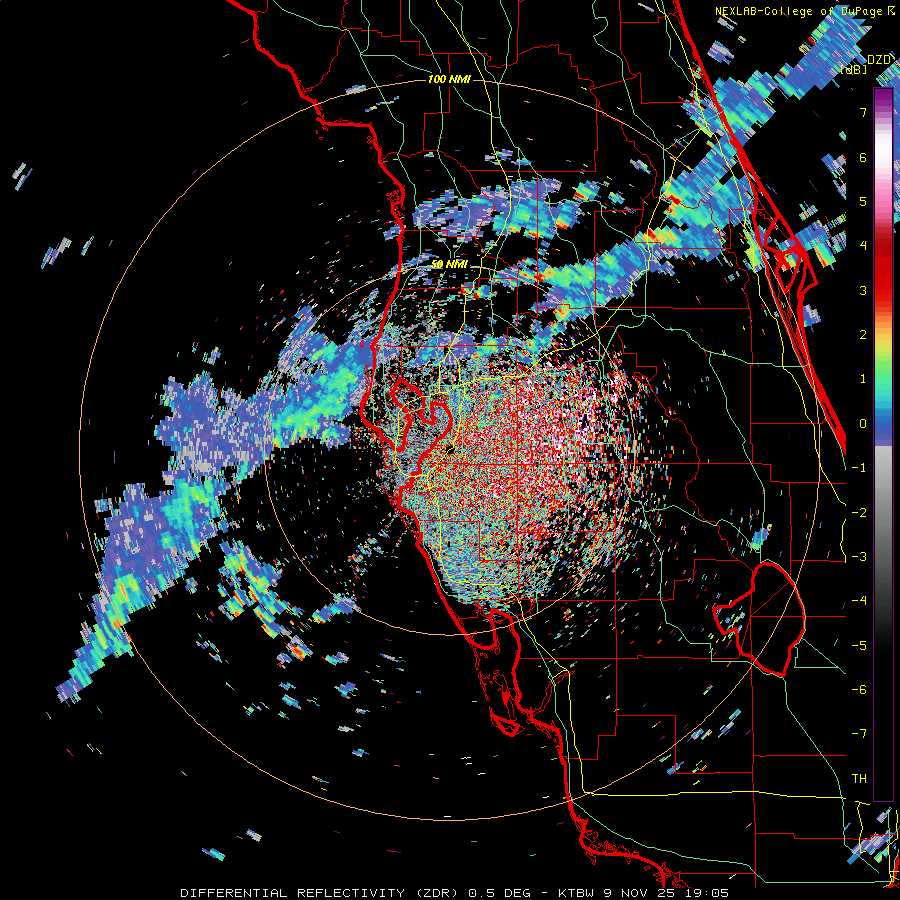Click the "-5" value on color scale
This screenshot has height=900, width=900.
tap(859, 646)
